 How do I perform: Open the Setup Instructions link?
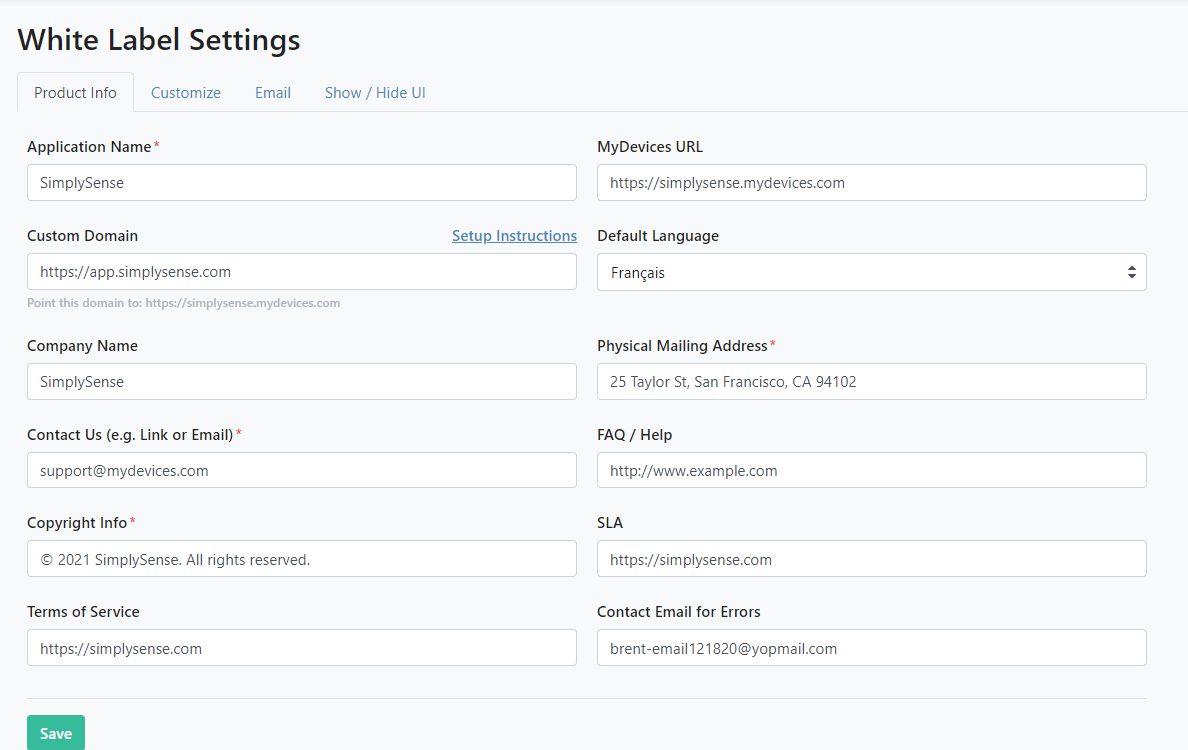(x=514, y=236)
